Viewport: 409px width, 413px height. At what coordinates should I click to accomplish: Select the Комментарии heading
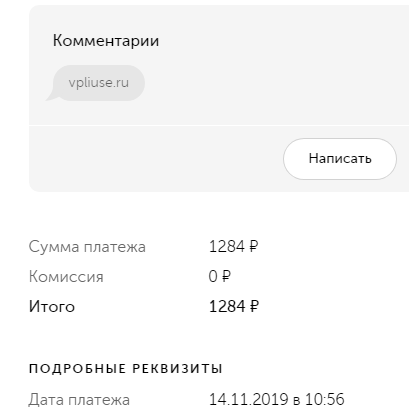click(106, 41)
